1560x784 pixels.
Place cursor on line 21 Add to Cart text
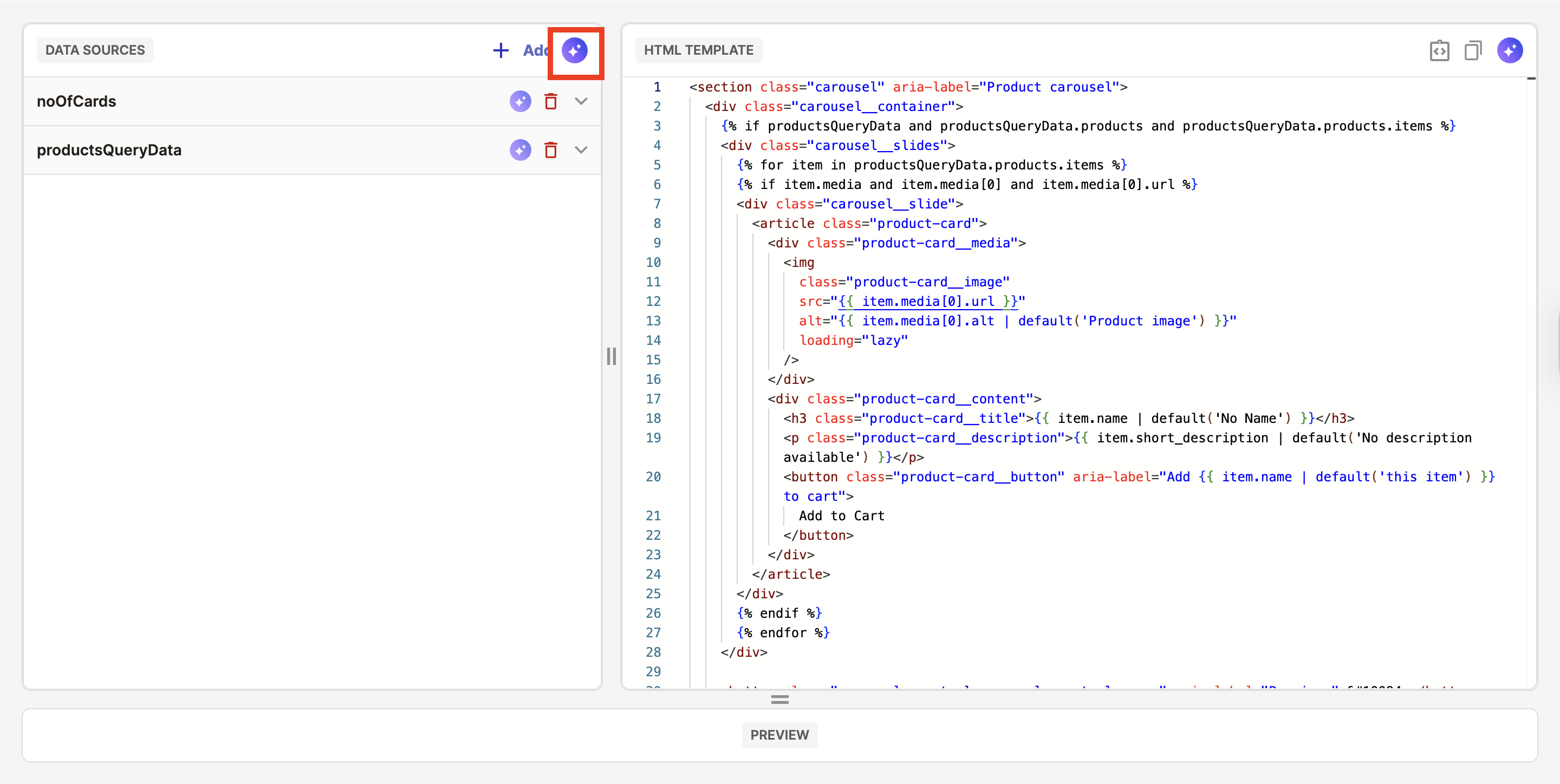tap(841, 516)
